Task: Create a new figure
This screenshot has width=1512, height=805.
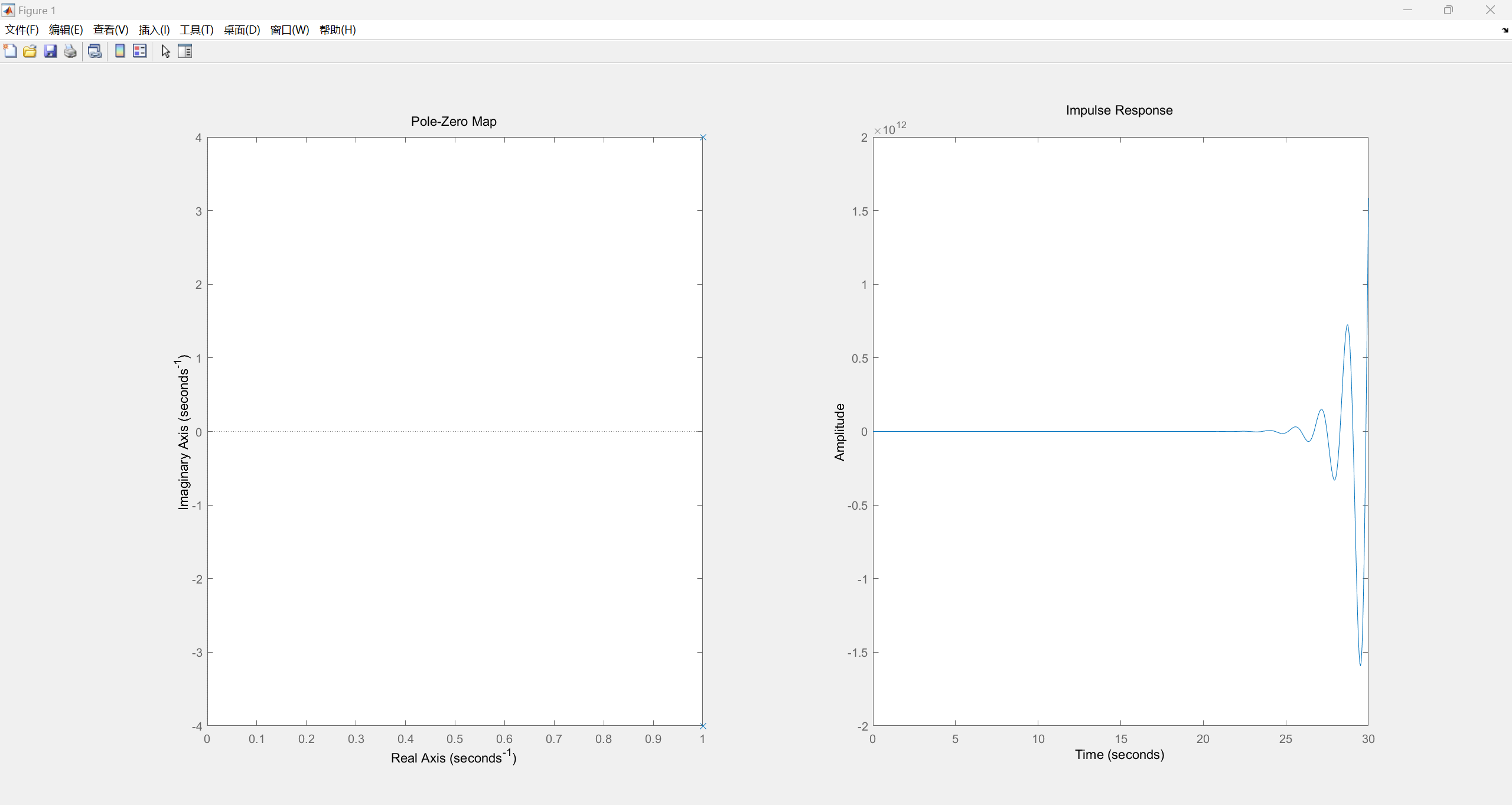Action: click(x=10, y=51)
